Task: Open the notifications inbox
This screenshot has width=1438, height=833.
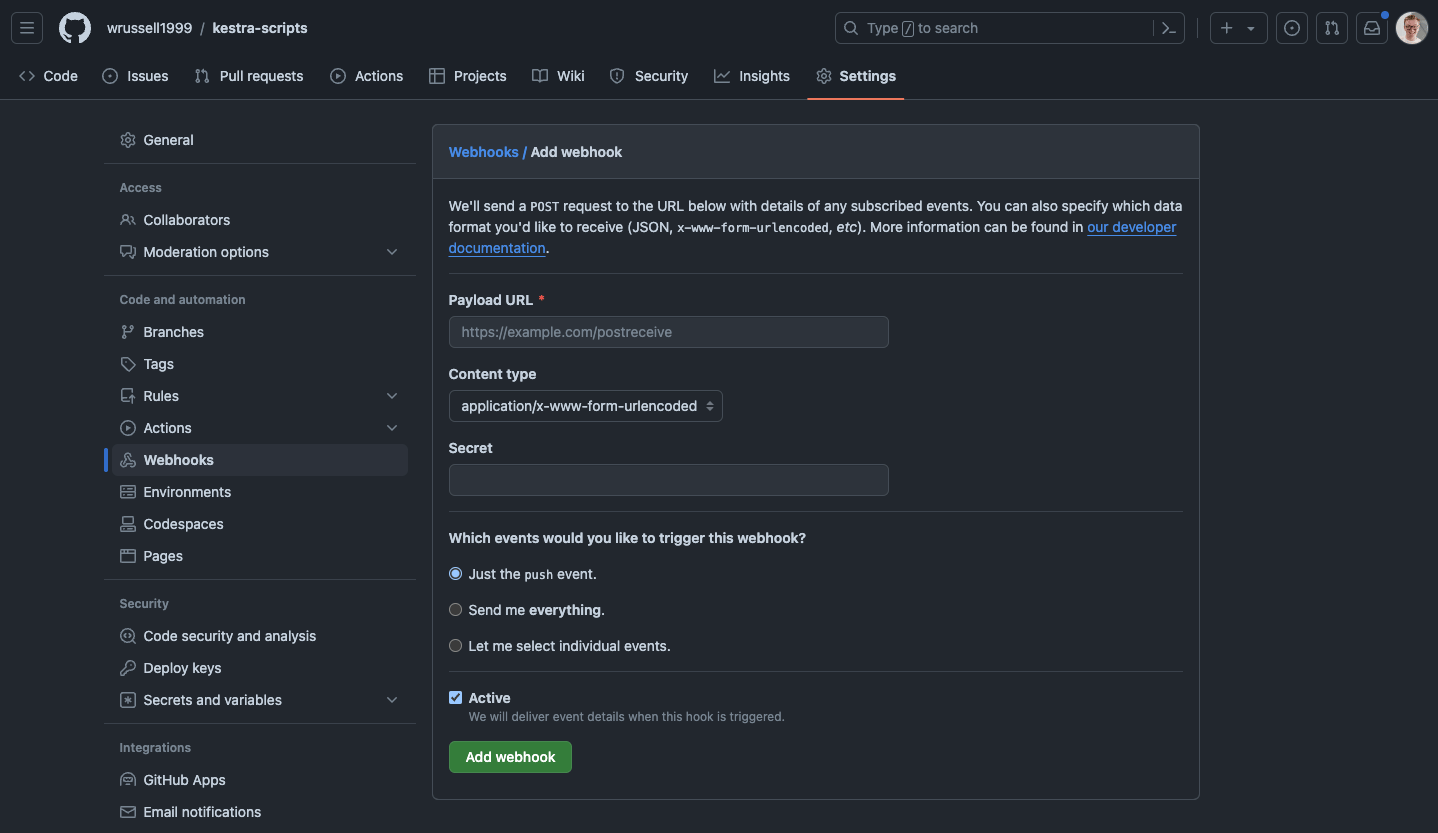Action: 1371,28
